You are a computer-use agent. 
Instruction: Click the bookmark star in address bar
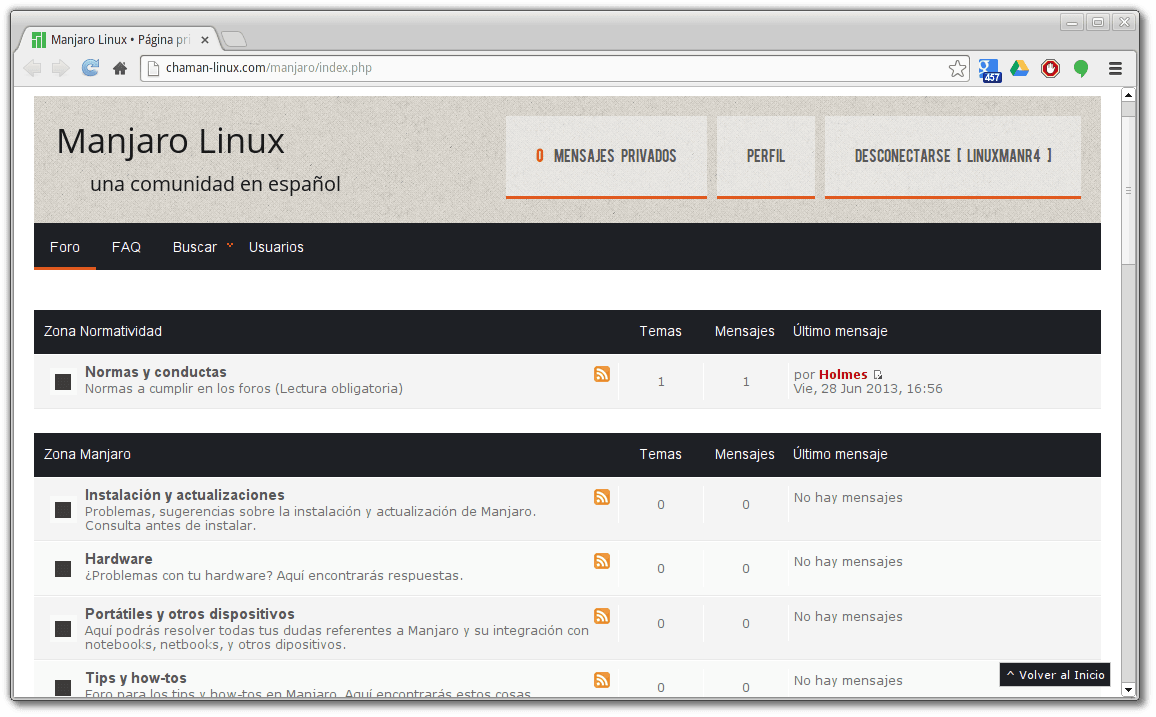coord(957,68)
